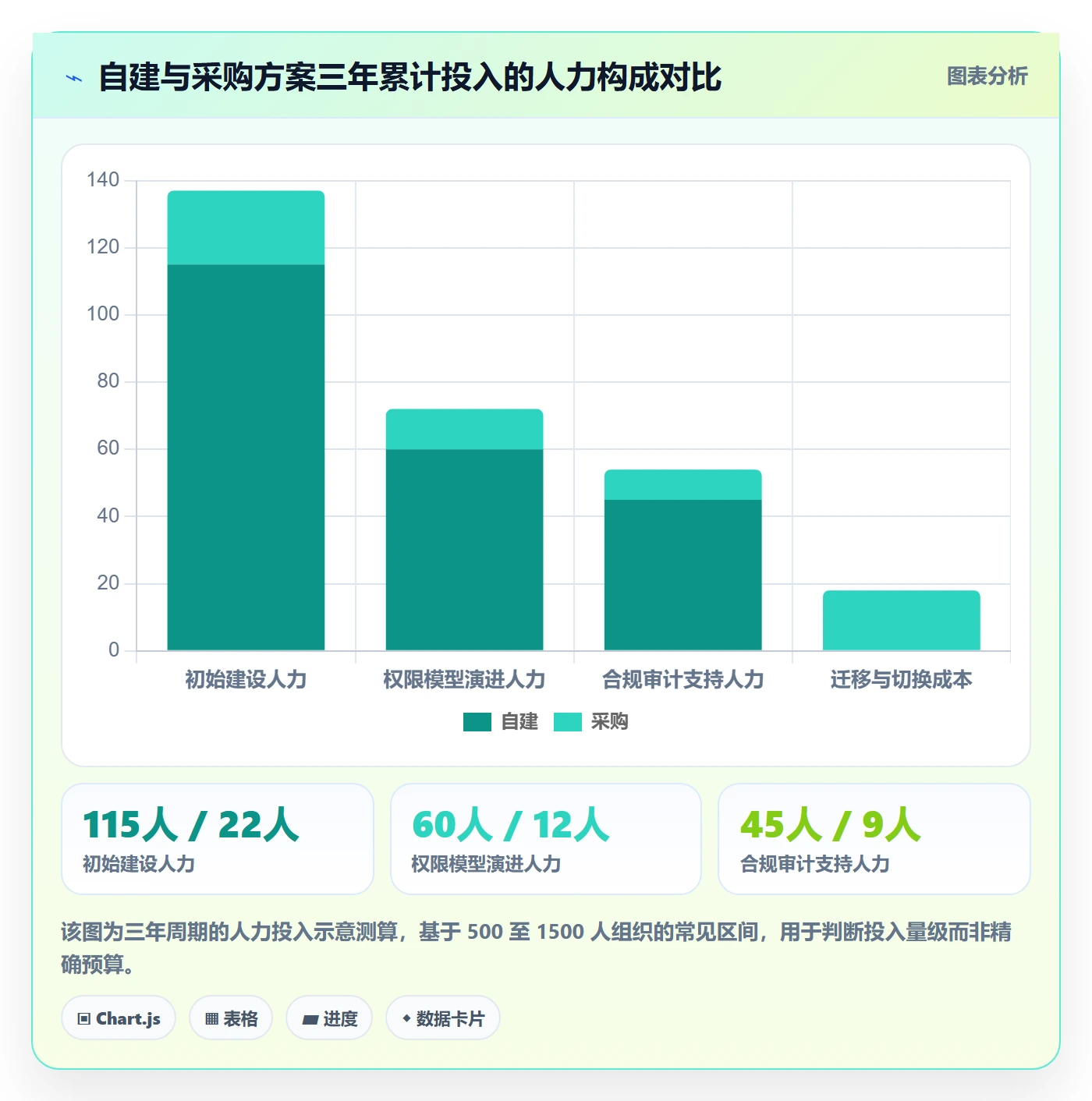Click the 初始建设人力 axis label
The width and height of the screenshot is (1092, 1101).
[x=246, y=680]
